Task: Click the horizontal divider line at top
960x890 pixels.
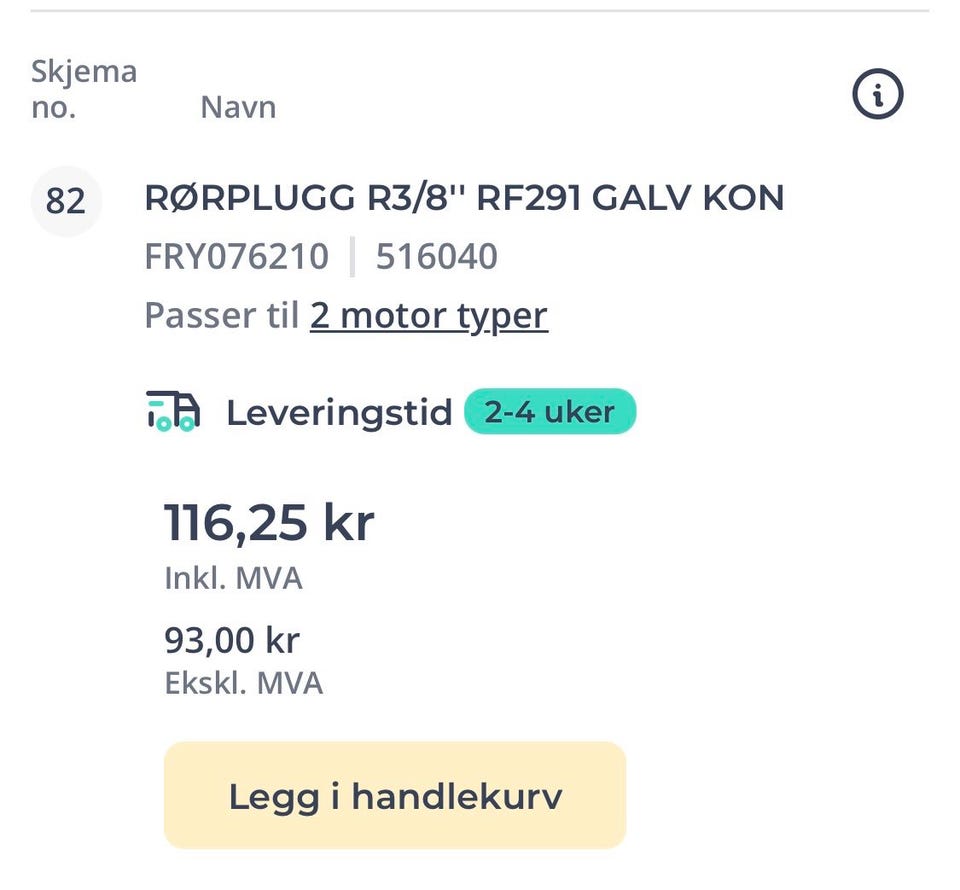Action: [x=480, y=11]
